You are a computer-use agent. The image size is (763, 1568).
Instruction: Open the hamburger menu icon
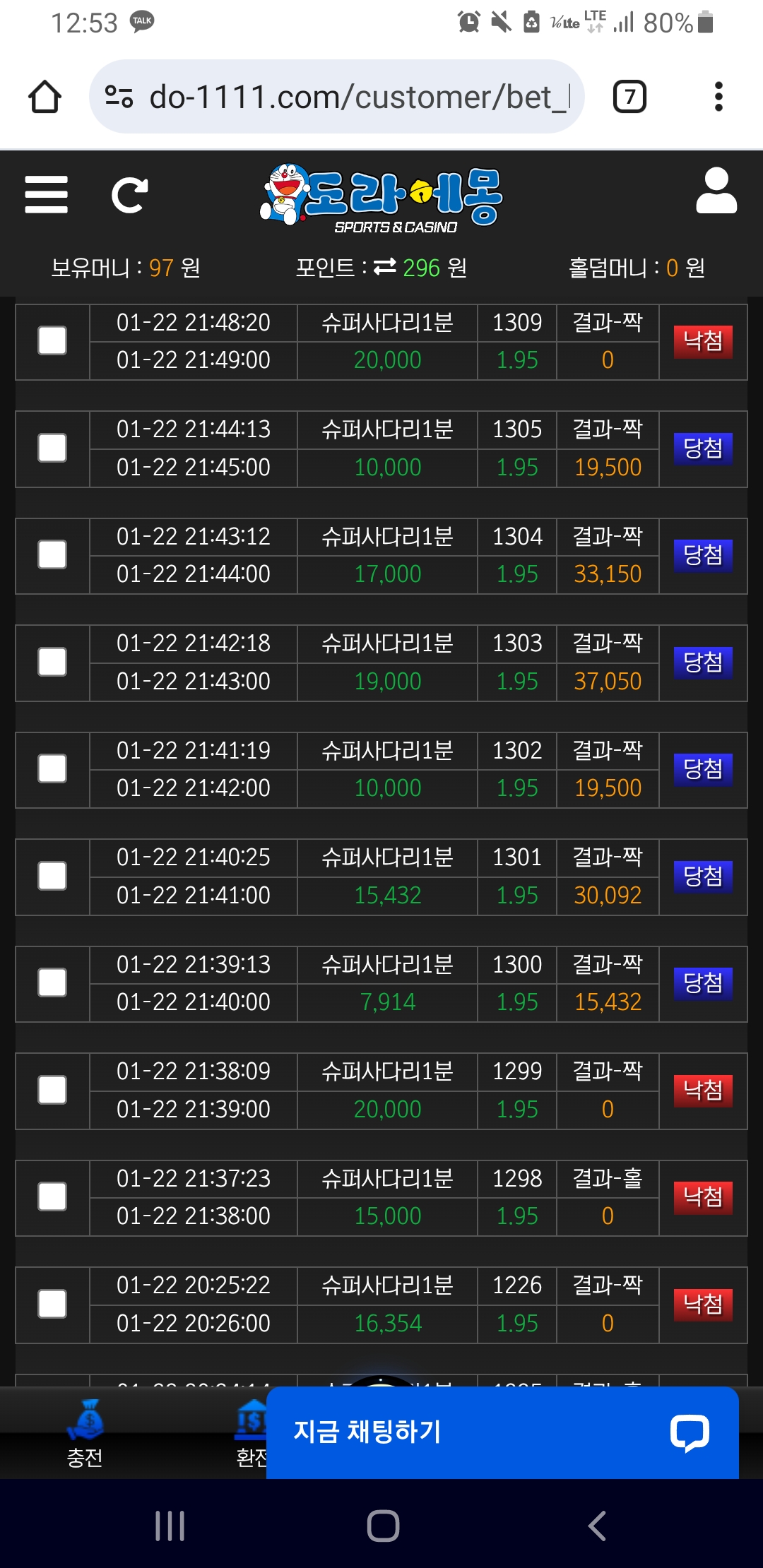(46, 195)
